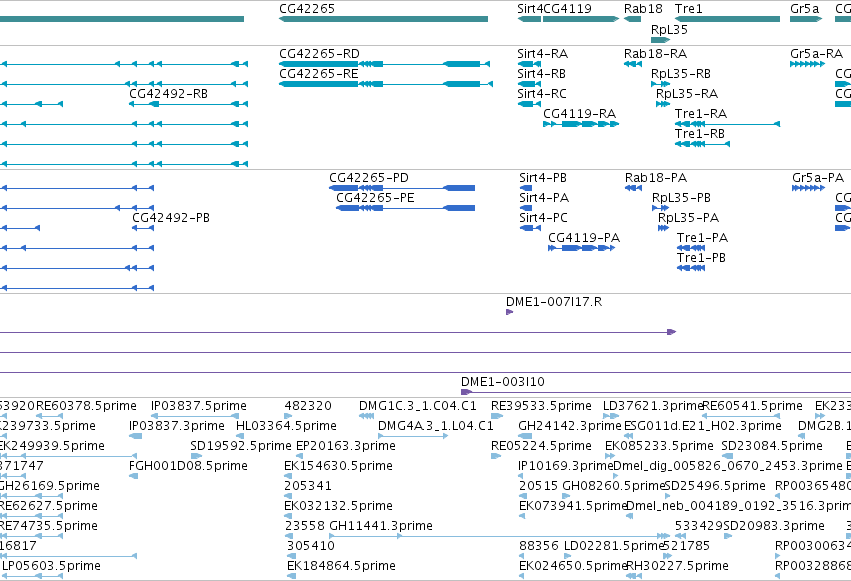The image size is (851, 581).
Task: Select the Gr5a-RA transcript label
Action: [x=816, y=54]
